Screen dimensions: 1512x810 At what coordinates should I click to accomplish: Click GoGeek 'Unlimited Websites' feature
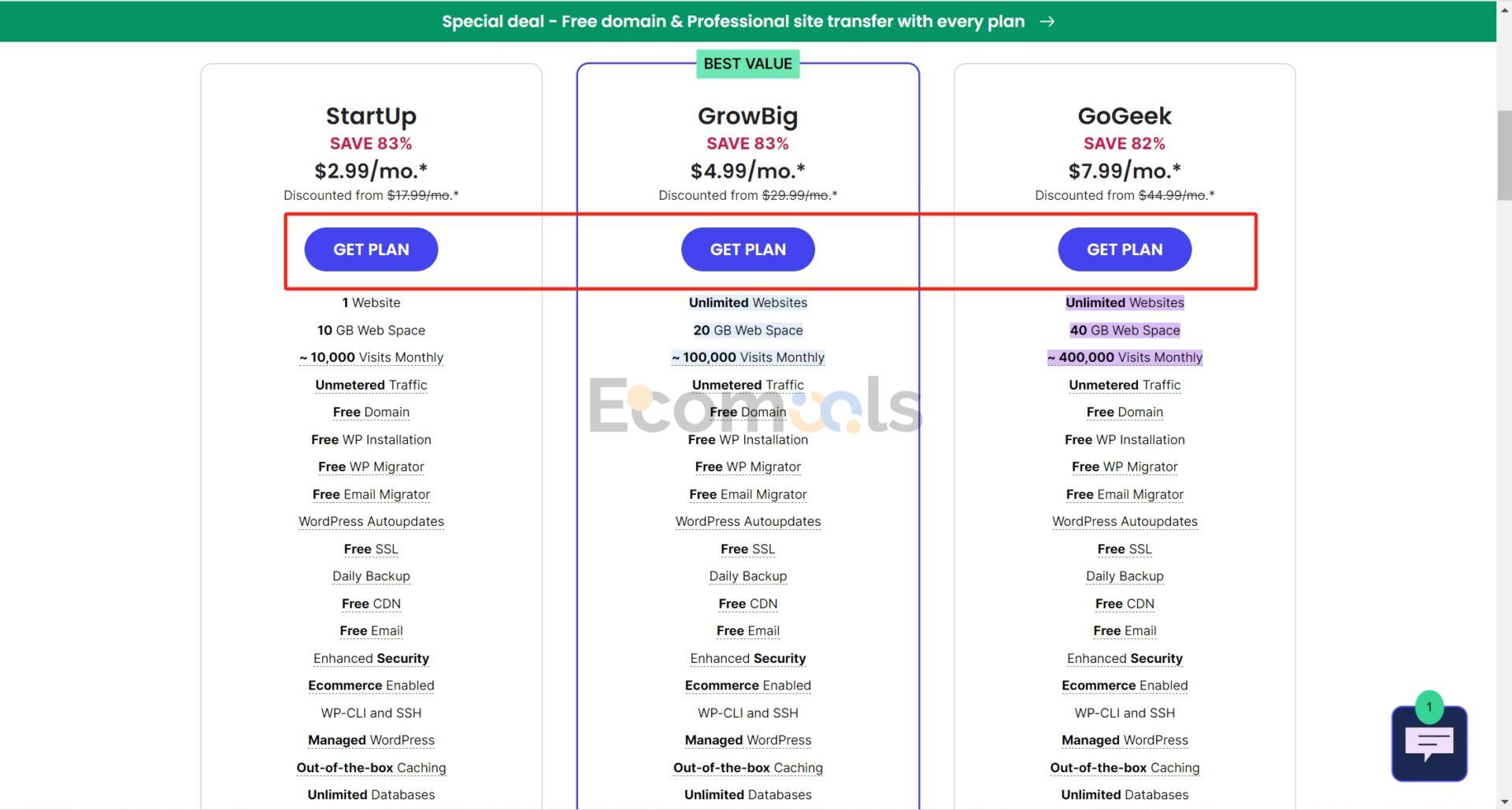[1125, 302]
